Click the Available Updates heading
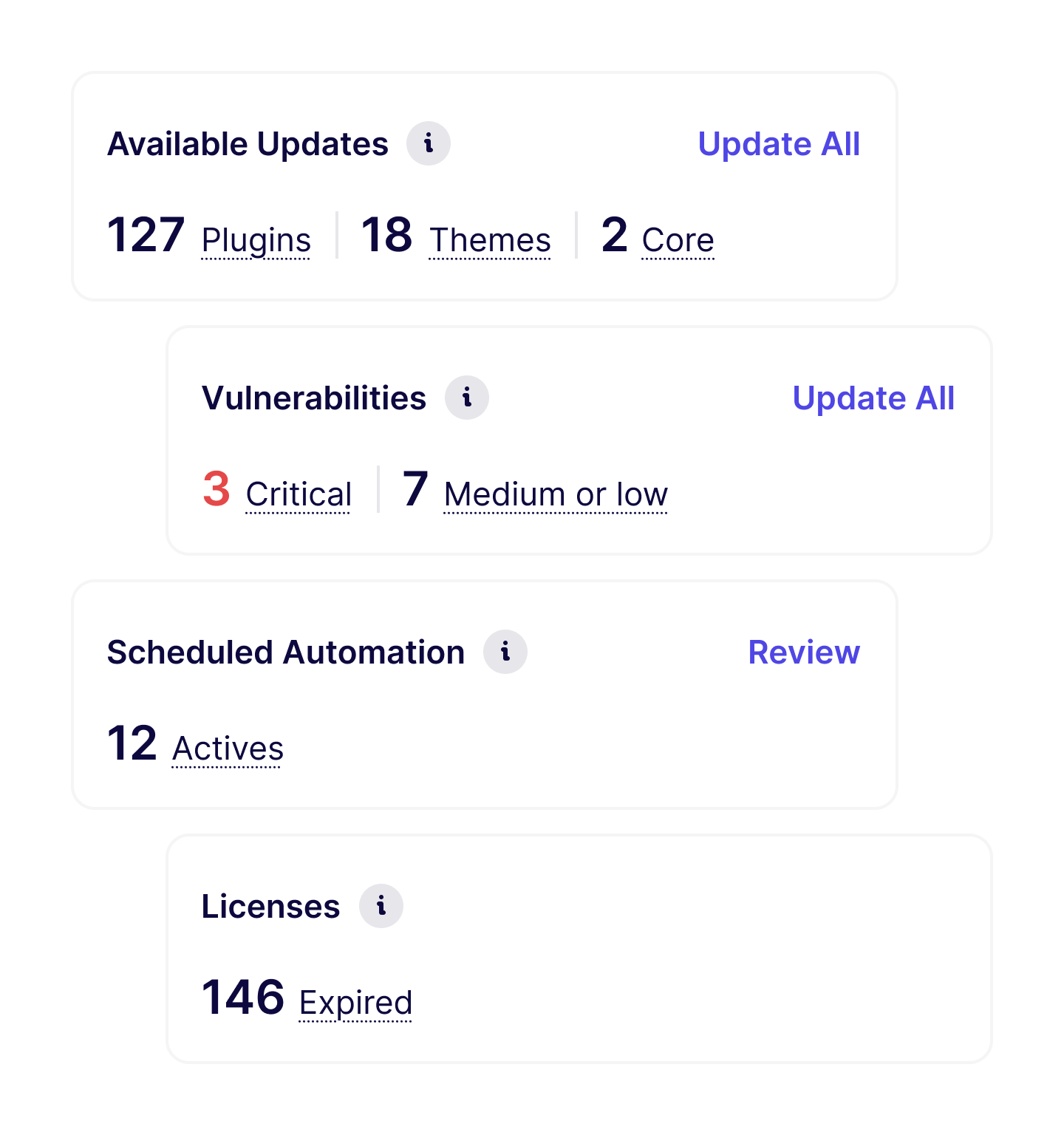Screen dimensions: 1064x1135 pyautogui.click(x=248, y=144)
